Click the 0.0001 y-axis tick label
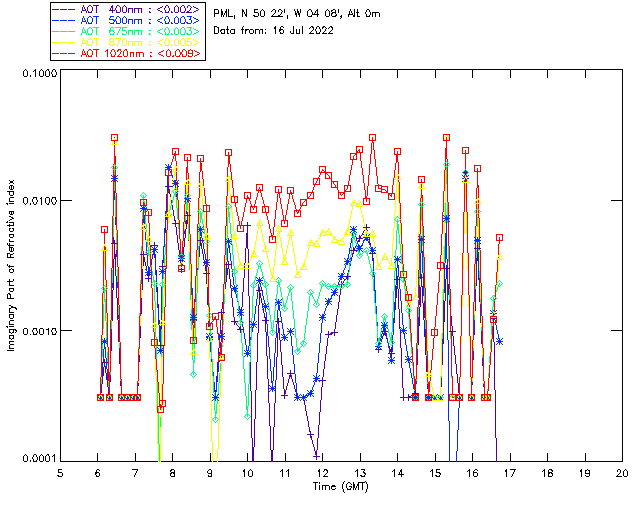640x512 pixels. click(x=39, y=459)
